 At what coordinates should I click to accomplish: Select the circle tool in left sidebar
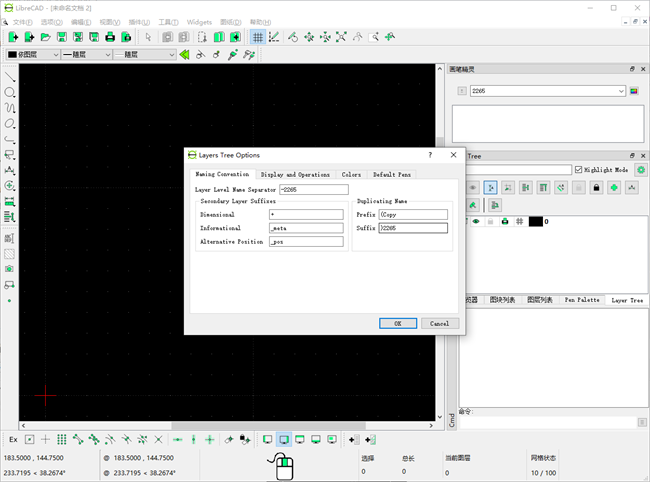[10, 93]
